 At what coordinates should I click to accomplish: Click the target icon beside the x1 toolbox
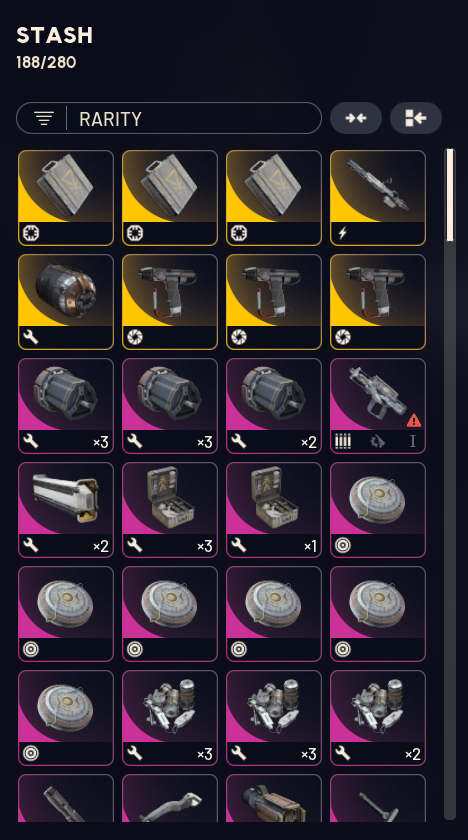(343, 545)
